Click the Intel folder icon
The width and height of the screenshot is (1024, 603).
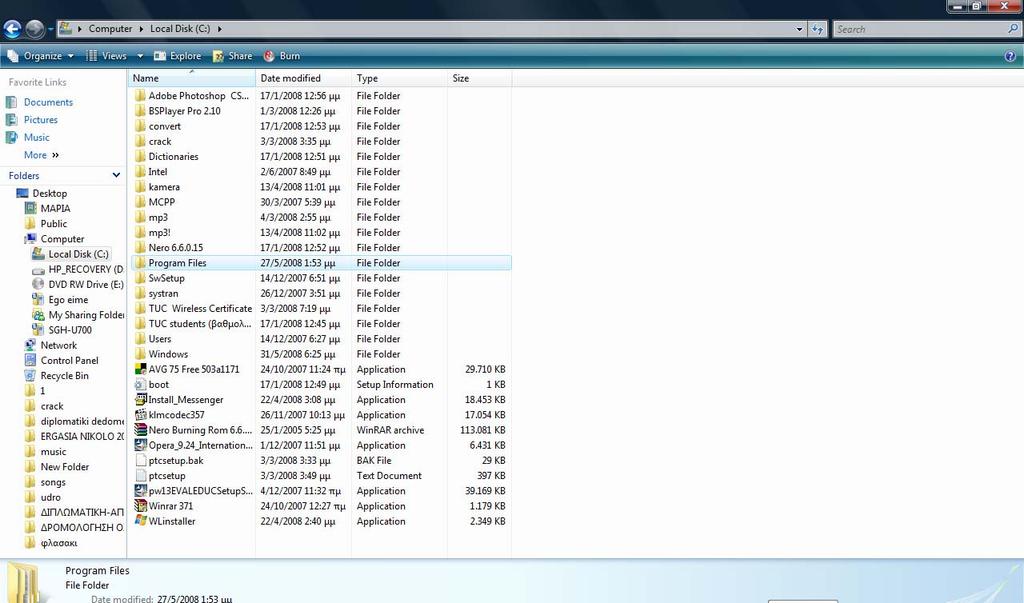coord(140,172)
